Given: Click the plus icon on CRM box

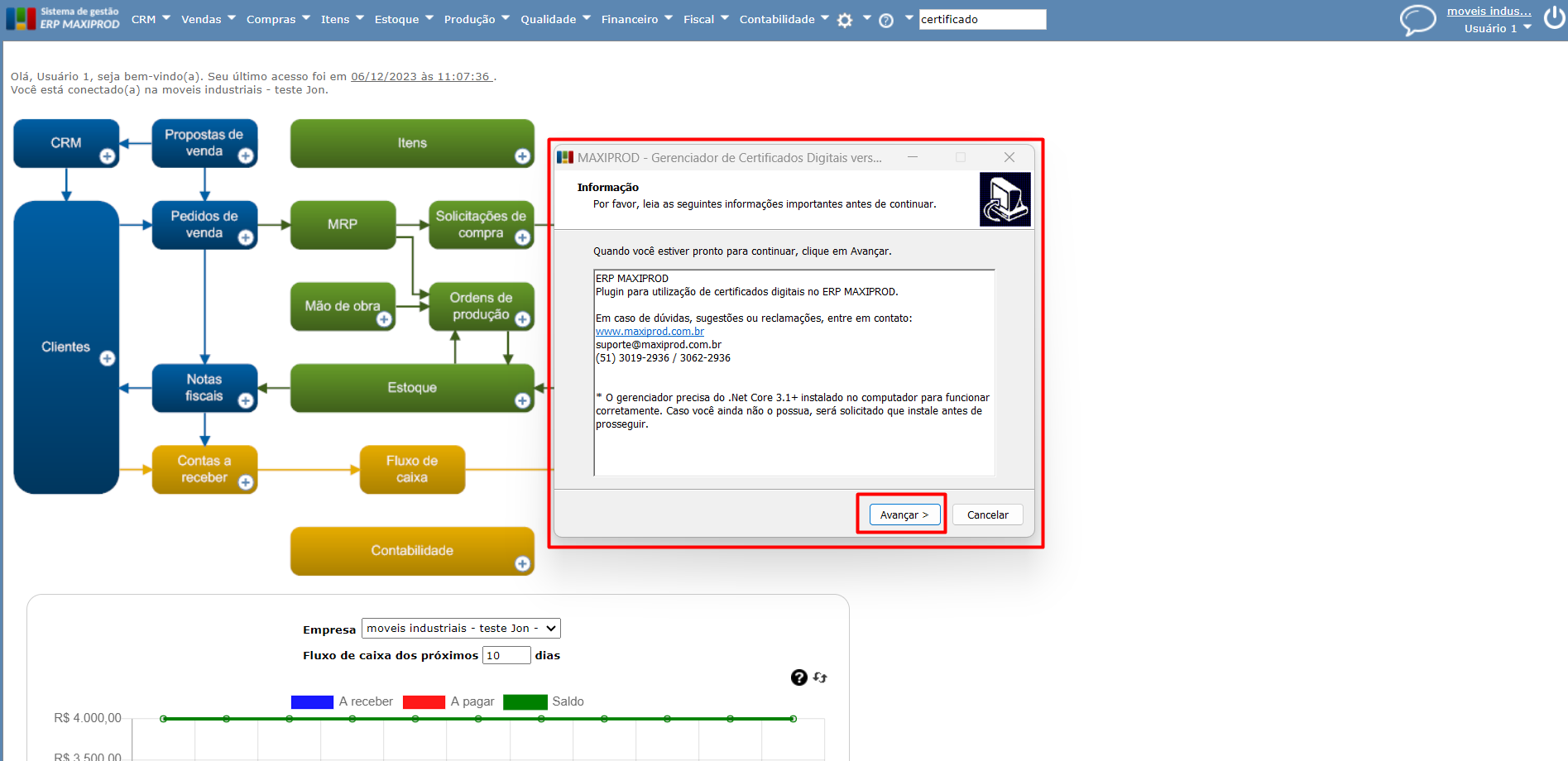Looking at the screenshot, I should tap(108, 156).
